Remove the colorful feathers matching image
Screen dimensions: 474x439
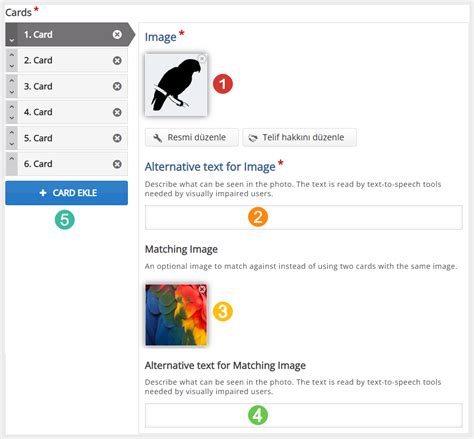202,289
